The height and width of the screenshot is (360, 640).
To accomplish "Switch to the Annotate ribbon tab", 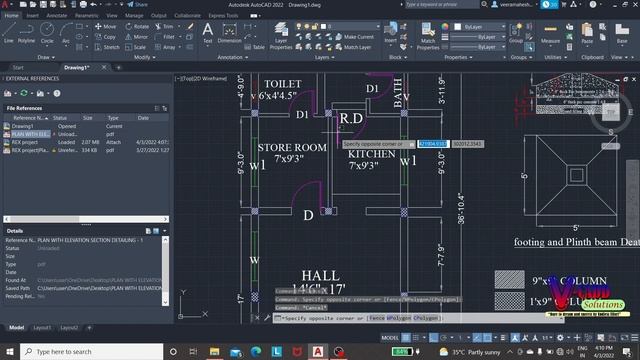I will 56,16.
